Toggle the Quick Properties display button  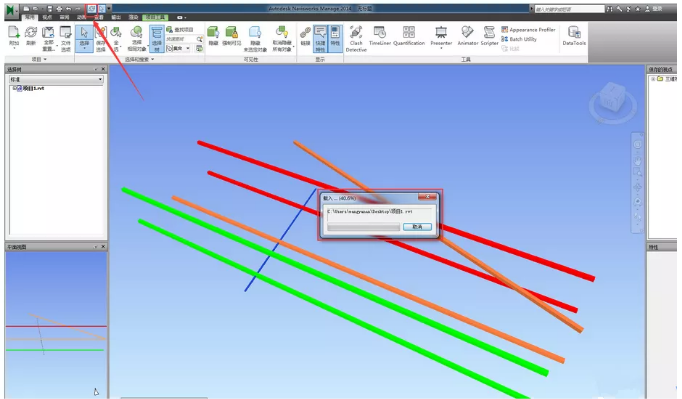pyautogui.click(x=321, y=39)
